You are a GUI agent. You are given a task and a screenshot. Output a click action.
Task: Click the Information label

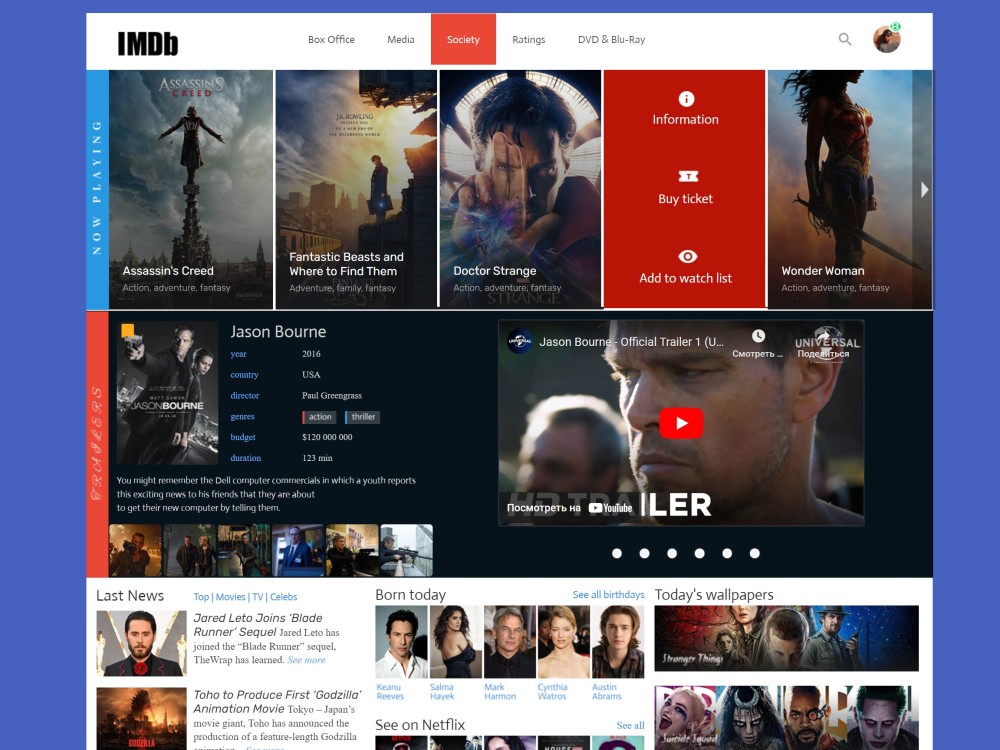point(686,119)
